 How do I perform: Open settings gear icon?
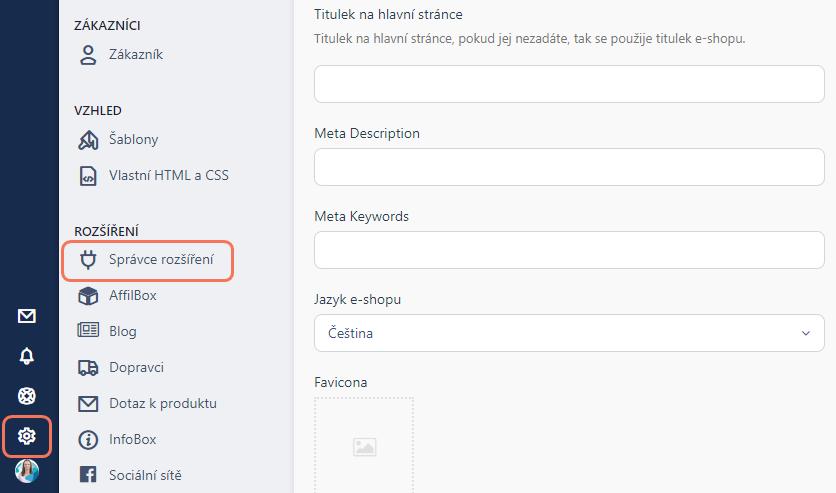27,436
